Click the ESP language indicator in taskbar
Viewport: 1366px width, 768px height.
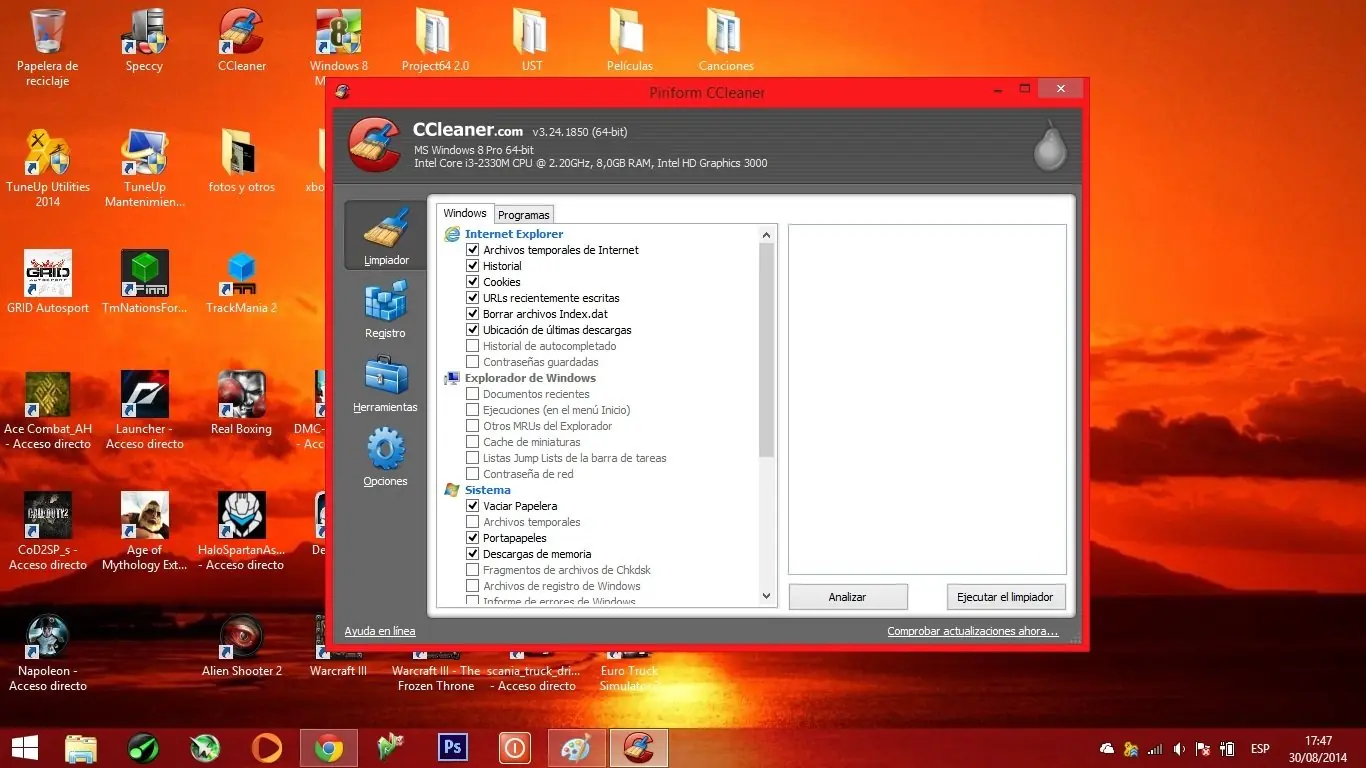(x=1260, y=748)
